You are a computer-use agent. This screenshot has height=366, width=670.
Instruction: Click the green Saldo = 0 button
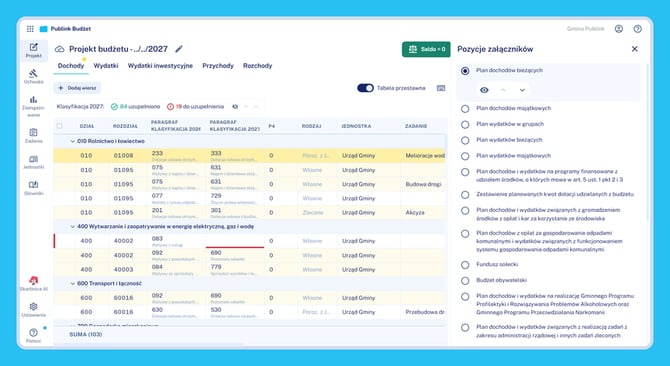[x=426, y=49]
